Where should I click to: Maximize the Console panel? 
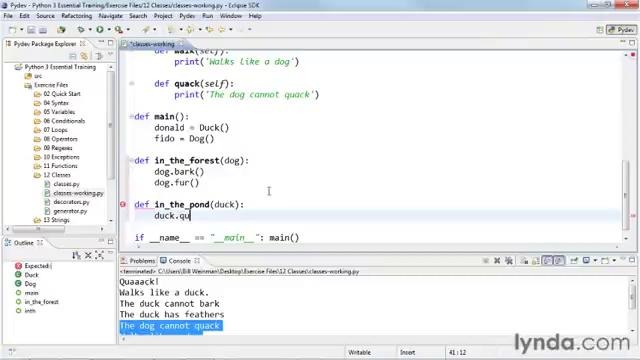click(632, 260)
